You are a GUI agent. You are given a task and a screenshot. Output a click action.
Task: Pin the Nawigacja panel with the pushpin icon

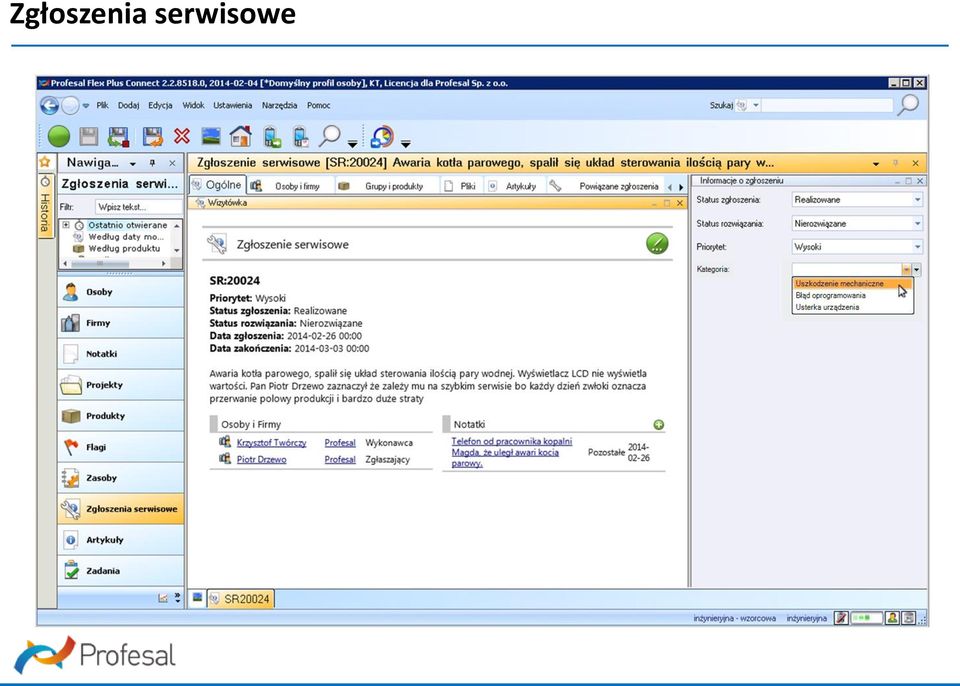tap(152, 163)
